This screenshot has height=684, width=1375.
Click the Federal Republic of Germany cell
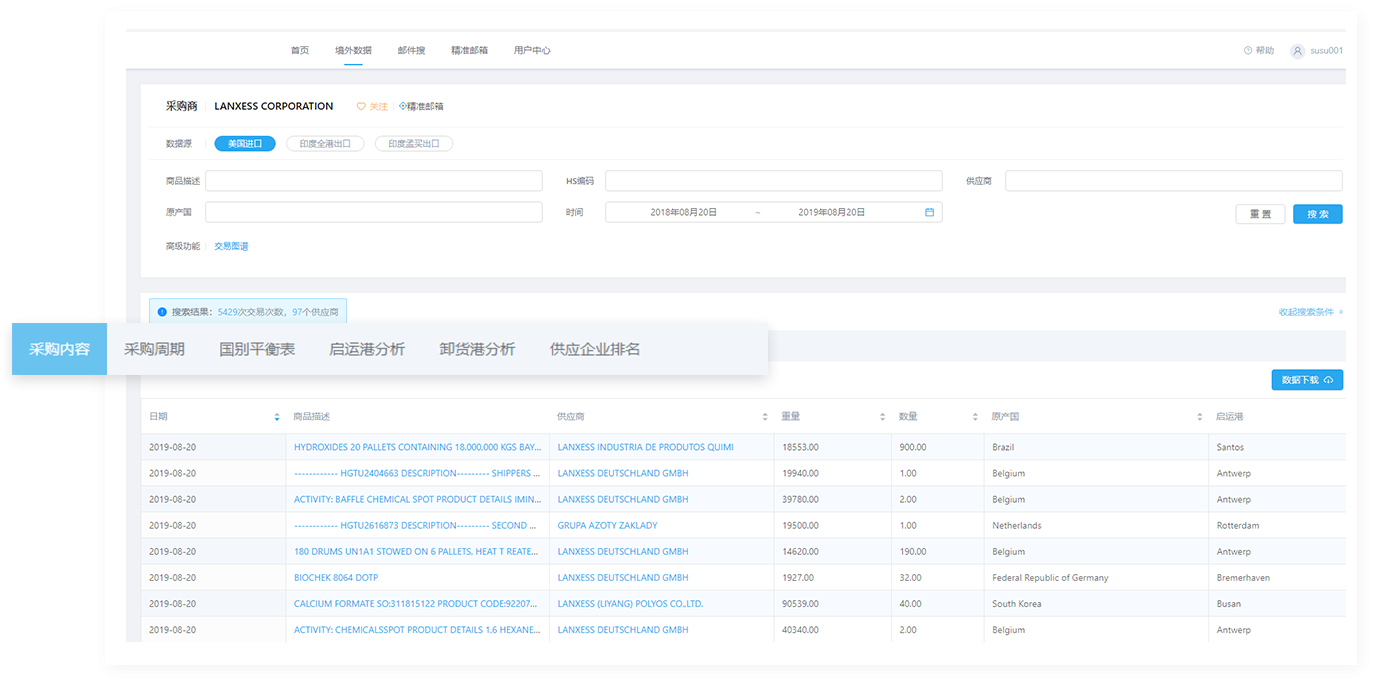pyautogui.click(x=1050, y=577)
